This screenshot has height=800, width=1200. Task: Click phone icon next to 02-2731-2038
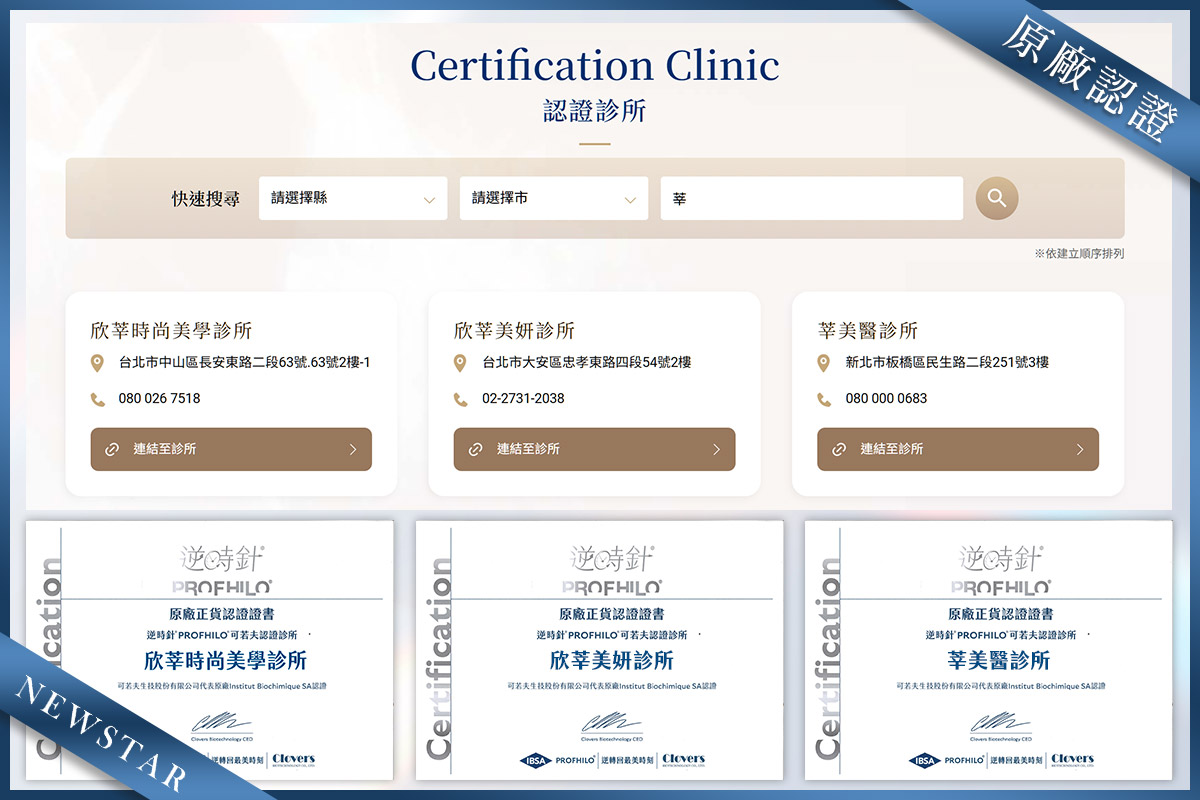(460, 399)
